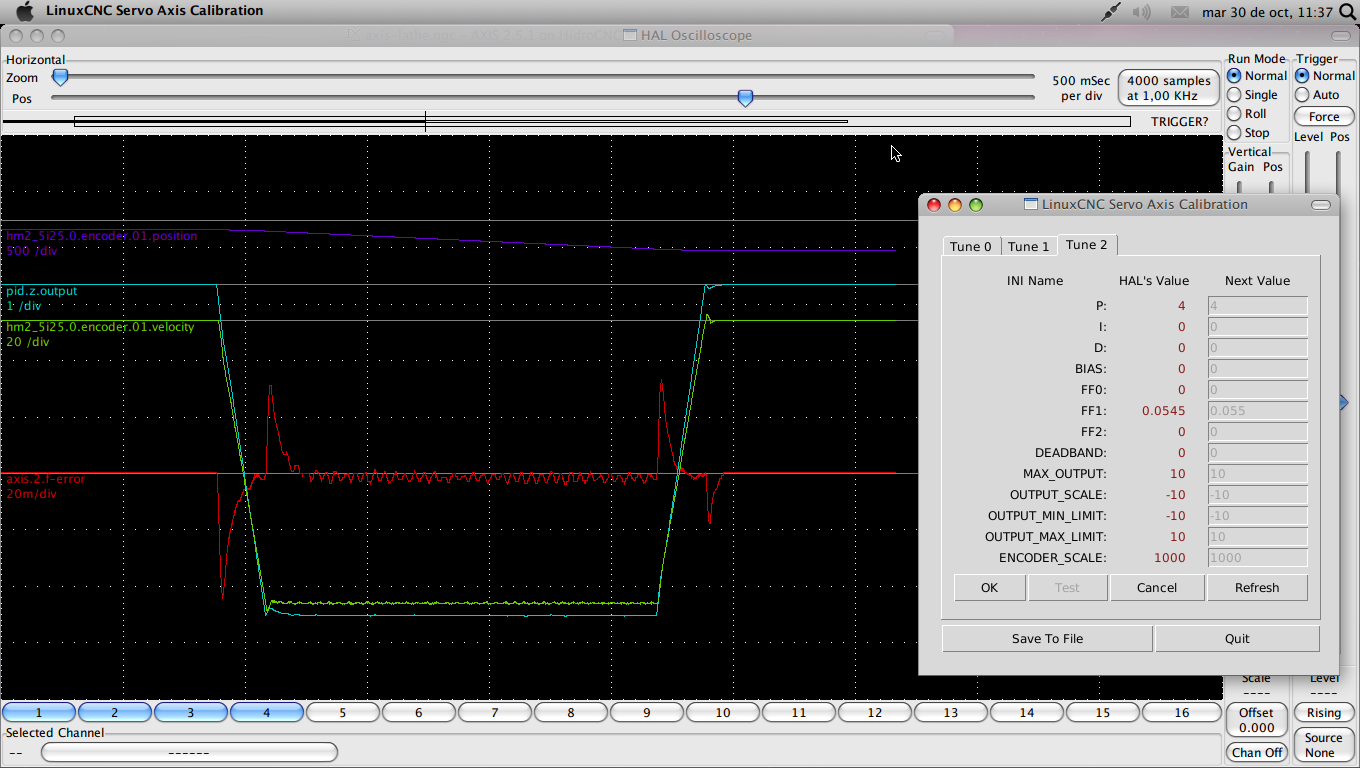Click Refresh in the calibration dialog
This screenshot has height=768, width=1360.
(1257, 588)
